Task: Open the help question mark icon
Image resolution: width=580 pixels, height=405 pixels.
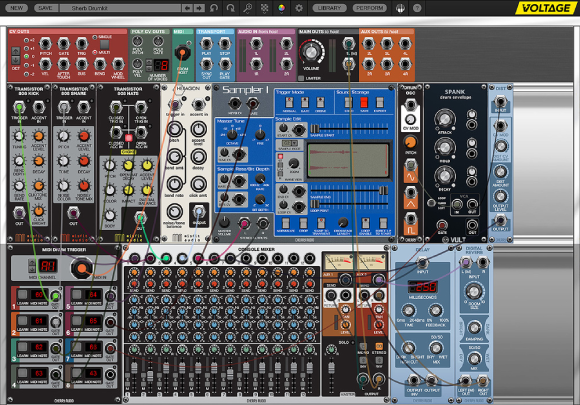Action: 417,8
